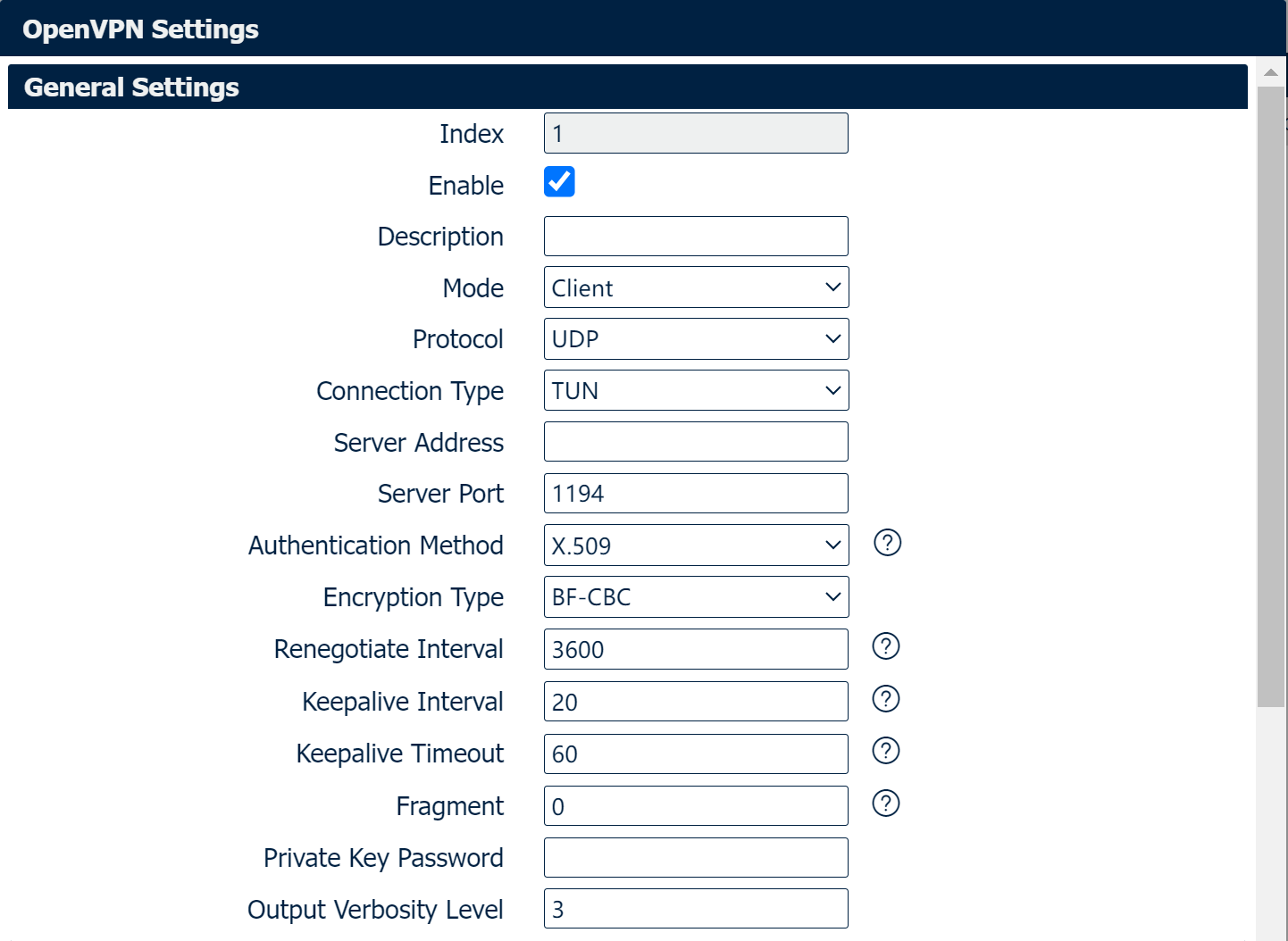
Task: Open the Connection Type dropdown
Action: (x=696, y=391)
